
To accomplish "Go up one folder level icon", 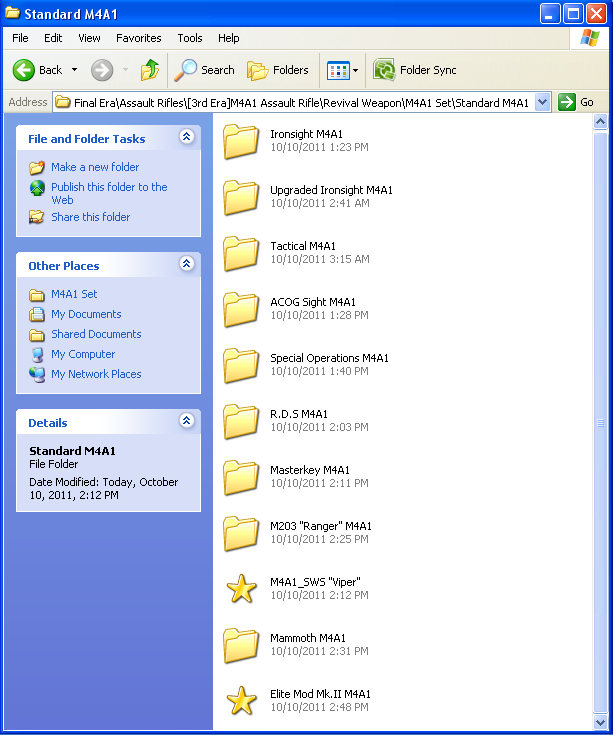I will (x=150, y=70).
